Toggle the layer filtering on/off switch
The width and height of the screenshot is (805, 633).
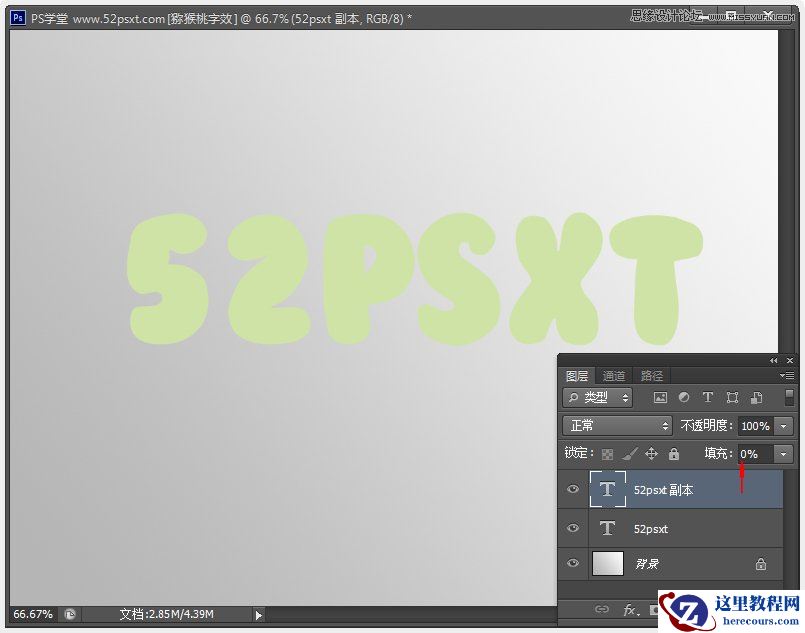(790, 397)
